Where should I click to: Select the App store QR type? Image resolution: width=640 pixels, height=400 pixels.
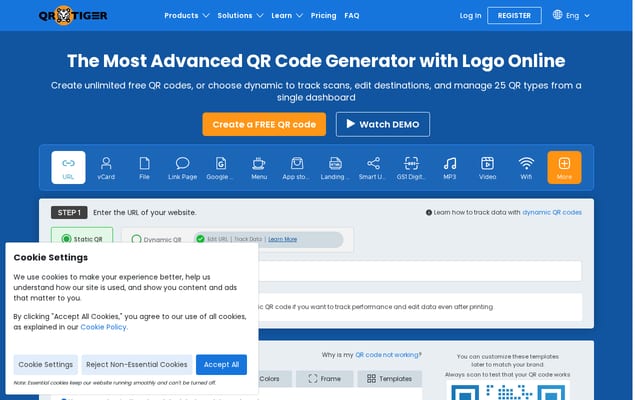pyautogui.click(x=297, y=167)
